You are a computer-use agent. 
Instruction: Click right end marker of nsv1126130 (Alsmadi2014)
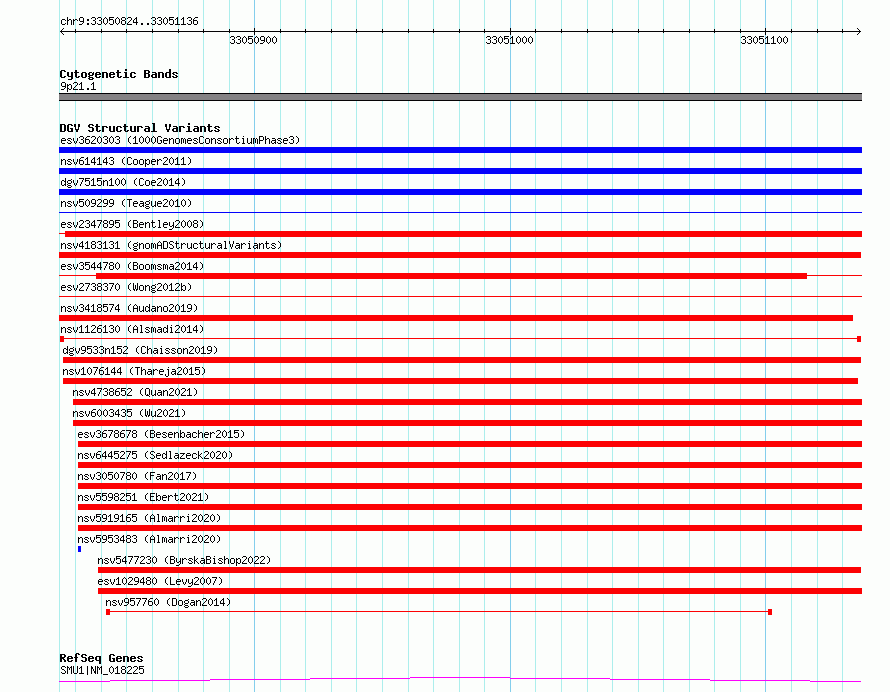(859, 339)
